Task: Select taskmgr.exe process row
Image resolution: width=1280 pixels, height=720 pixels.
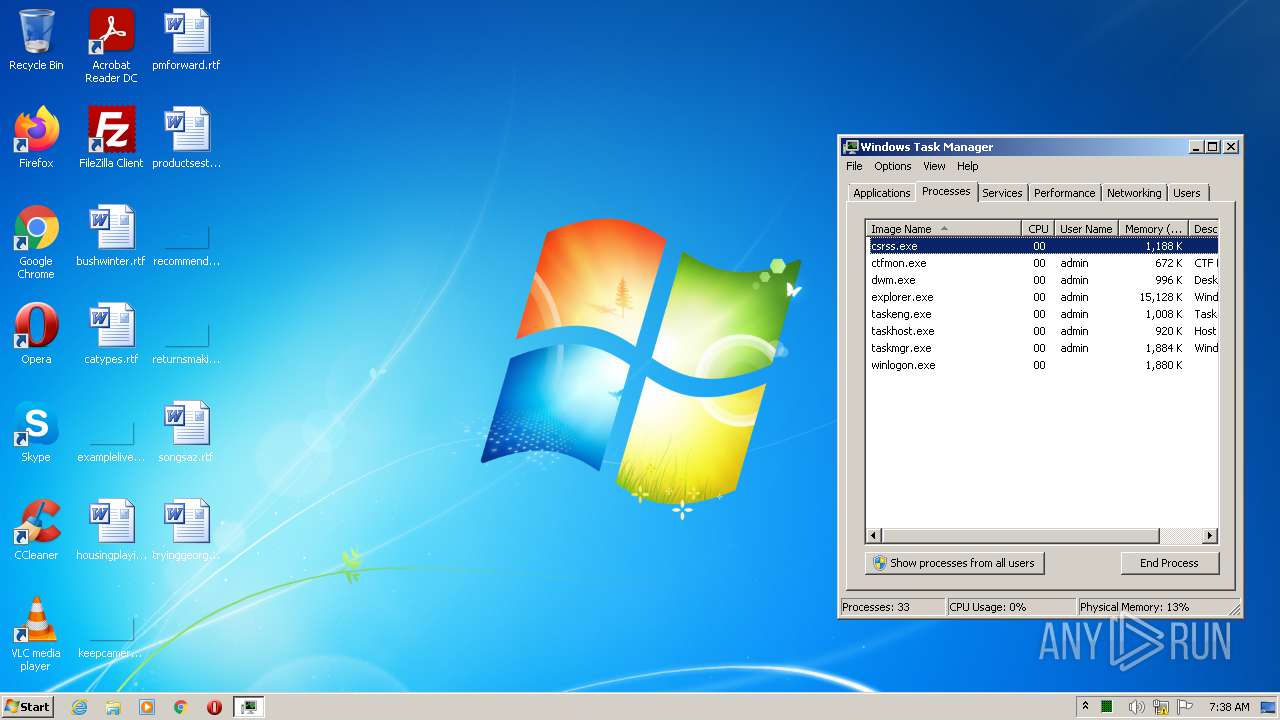Action: coord(1042,348)
